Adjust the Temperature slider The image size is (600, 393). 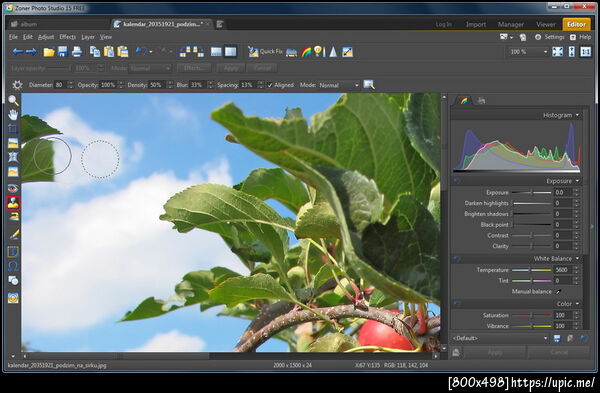click(531, 270)
